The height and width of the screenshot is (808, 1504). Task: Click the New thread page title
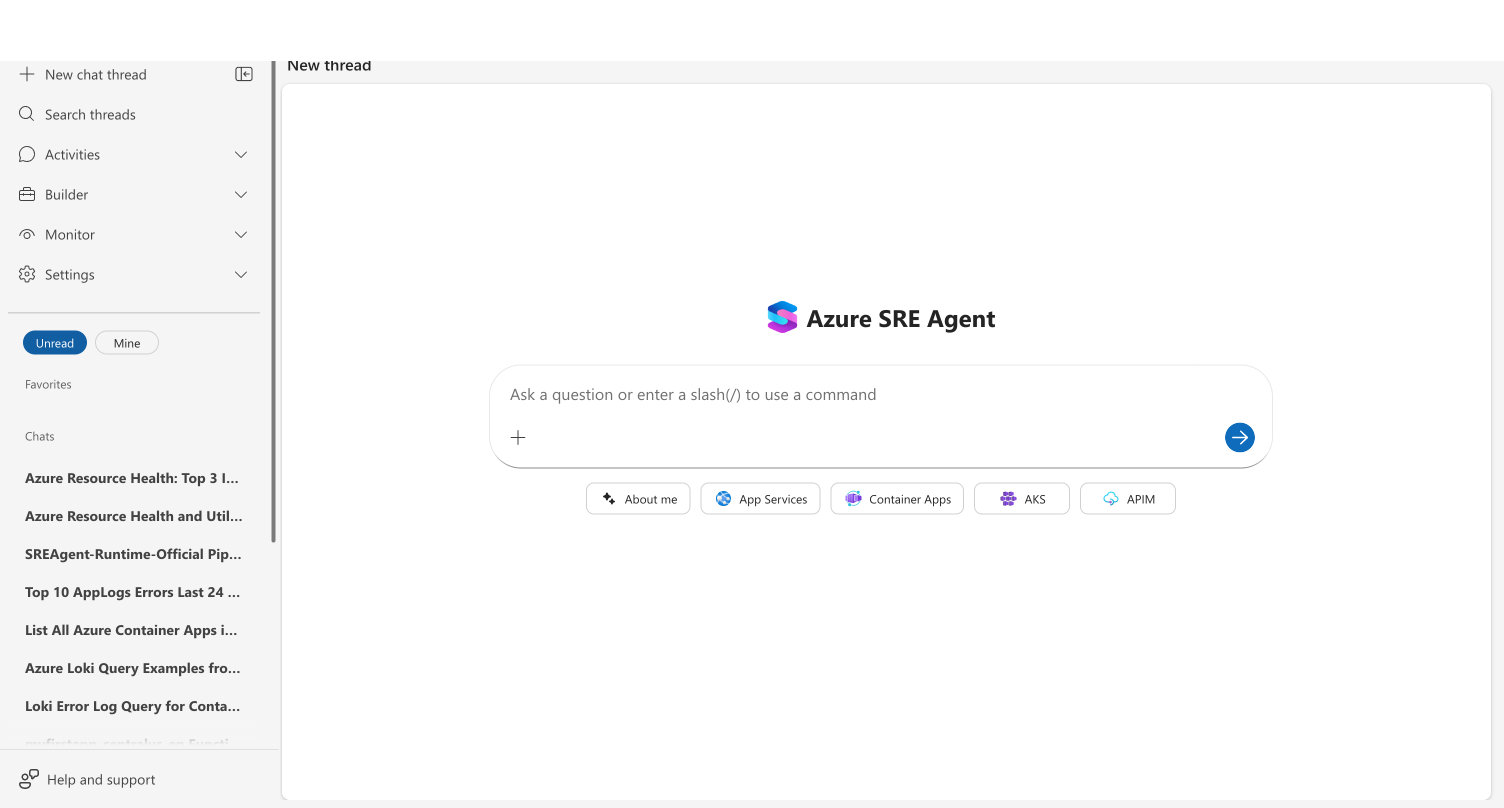point(329,66)
